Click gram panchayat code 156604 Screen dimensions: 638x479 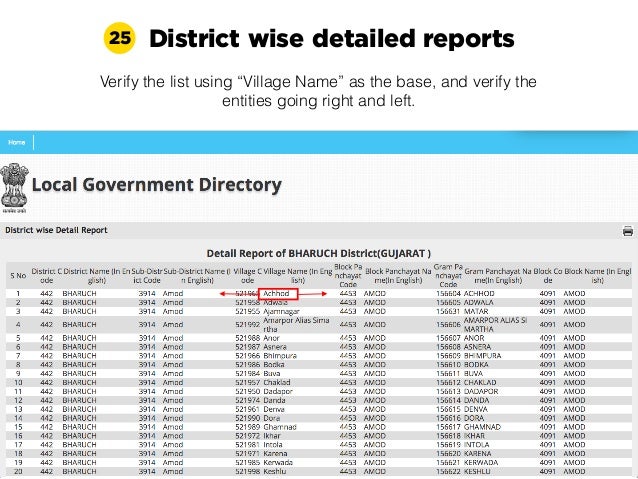click(x=448, y=293)
